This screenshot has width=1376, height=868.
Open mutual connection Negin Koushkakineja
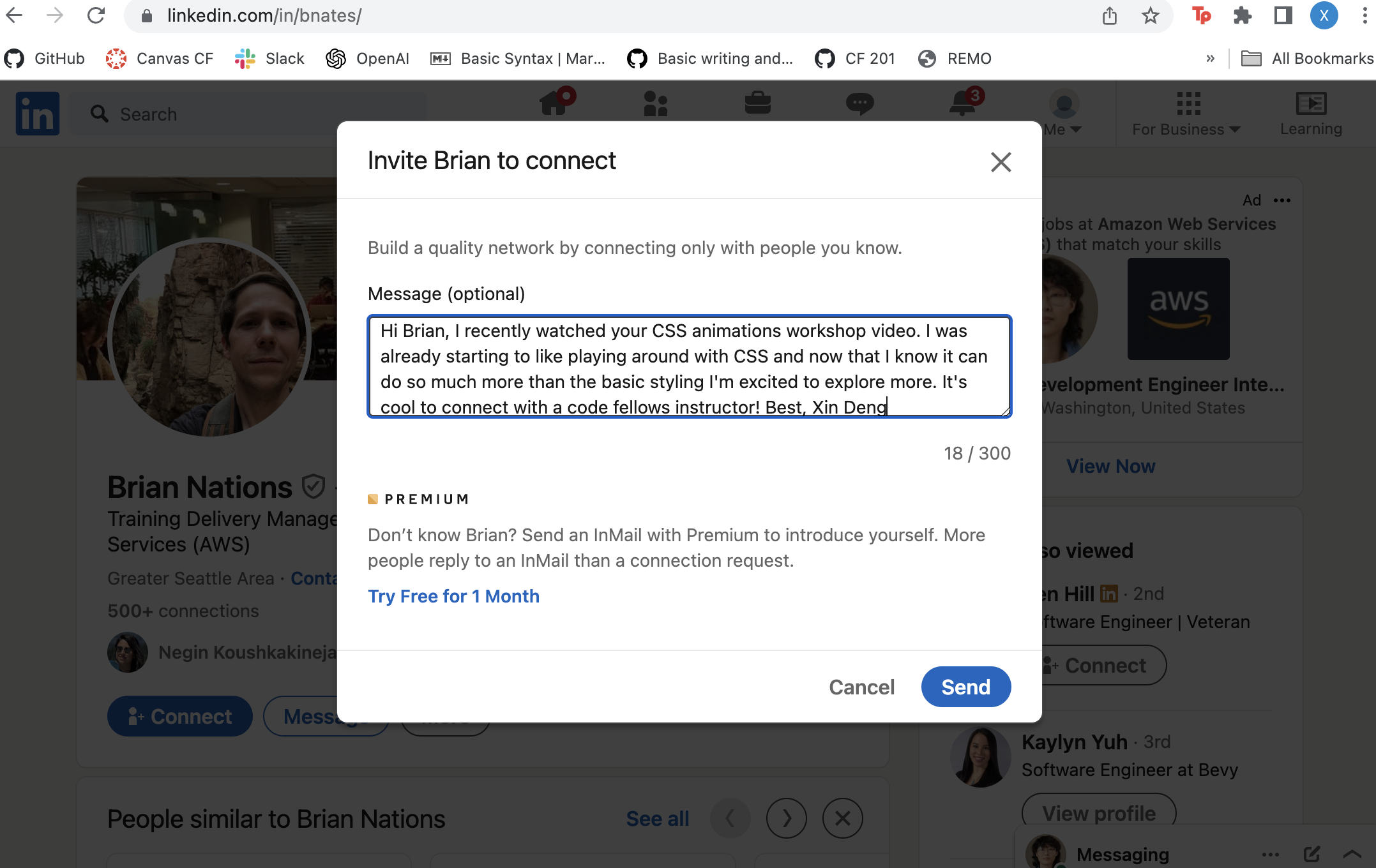click(x=247, y=652)
